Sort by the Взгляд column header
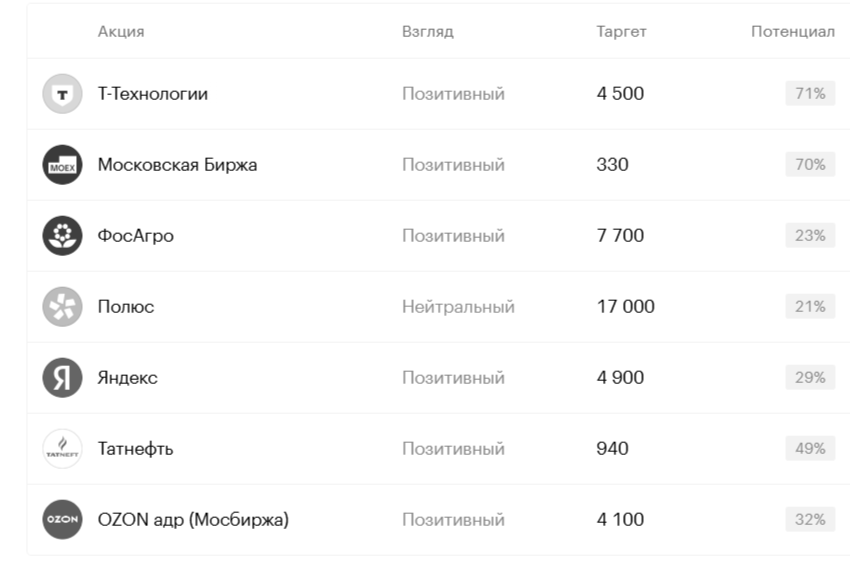The height and width of the screenshot is (570, 850). pos(427,32)
